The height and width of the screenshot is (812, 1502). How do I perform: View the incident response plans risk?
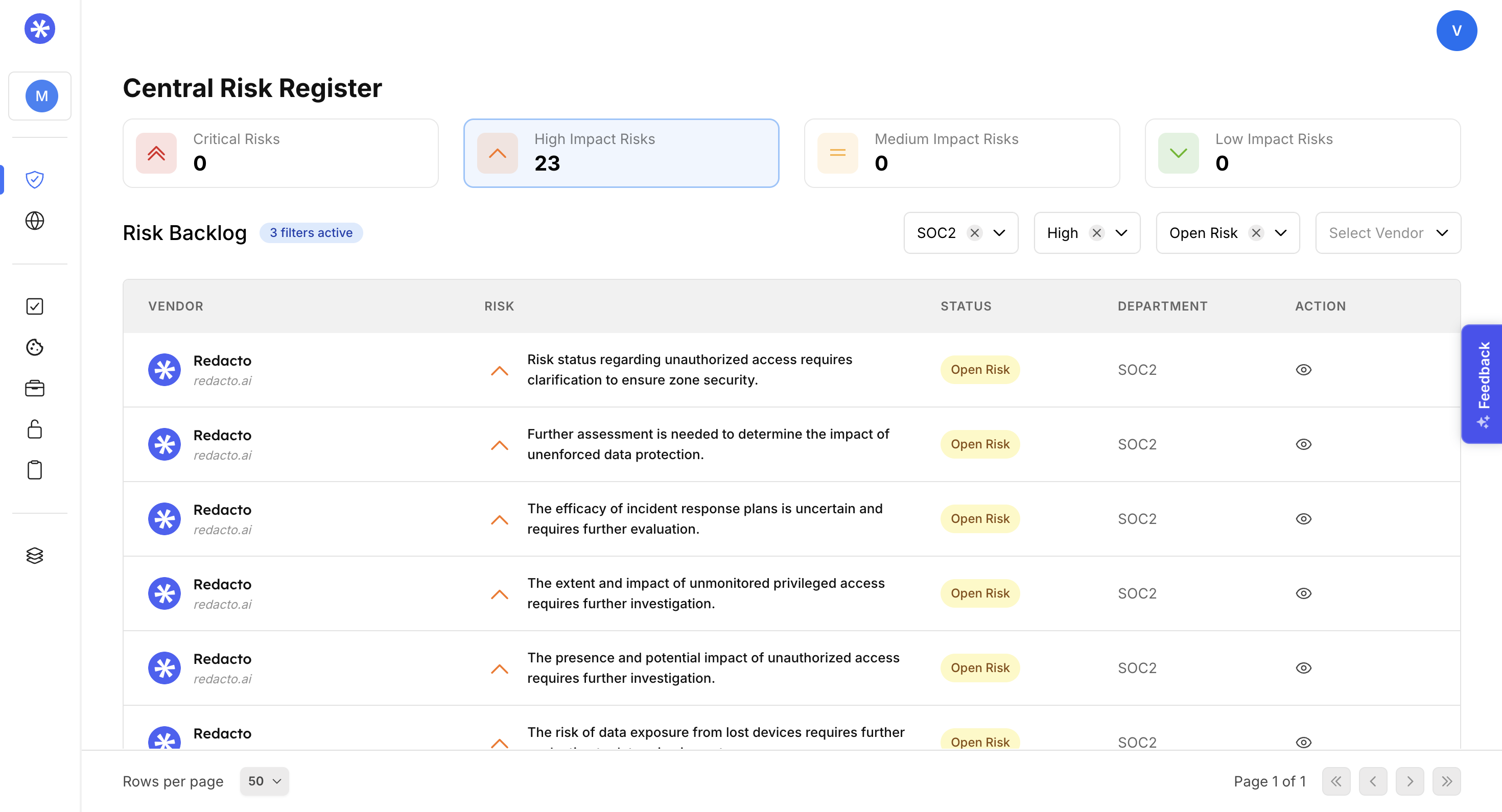pos(1303,519)
